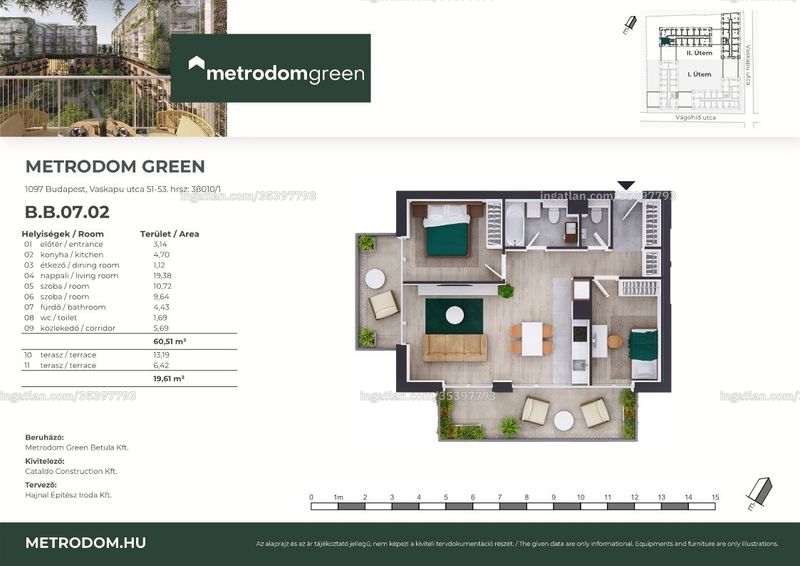800x566 pixels.
Task: Click the dining table with four chairs
Action: coord(532,339)
